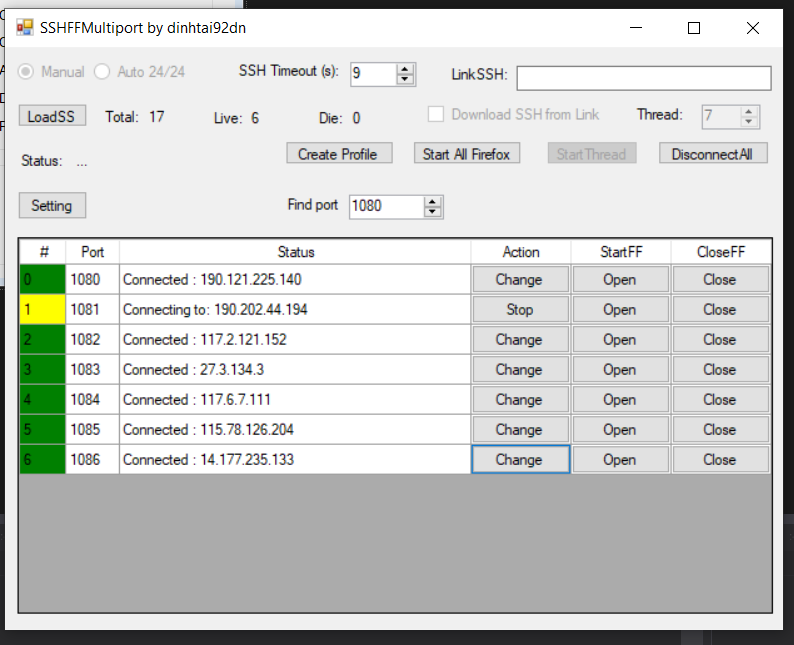Viewport: 794px width, 645px height.
Task: Click the Create Profile button
Action: coord(337,154)
